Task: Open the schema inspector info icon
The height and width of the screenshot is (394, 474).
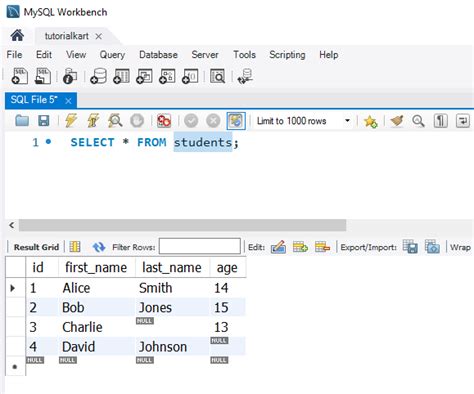Action: (70, 76)
